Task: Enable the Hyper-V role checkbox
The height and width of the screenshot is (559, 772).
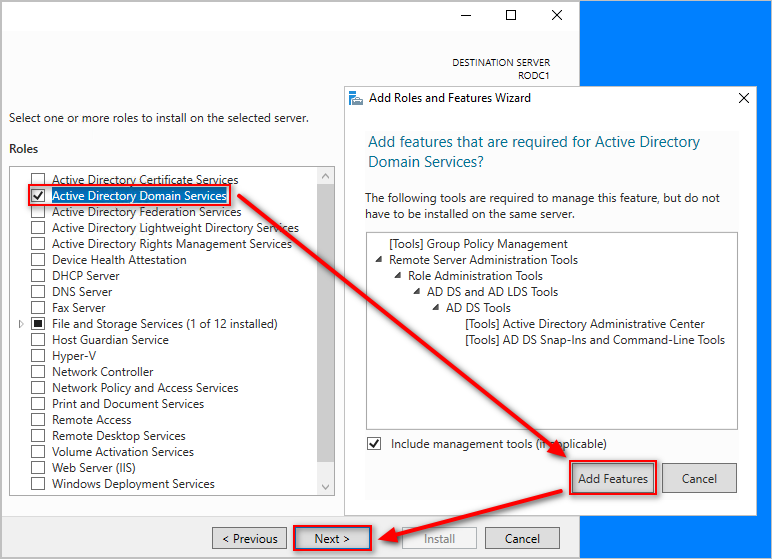Action: 38,356
